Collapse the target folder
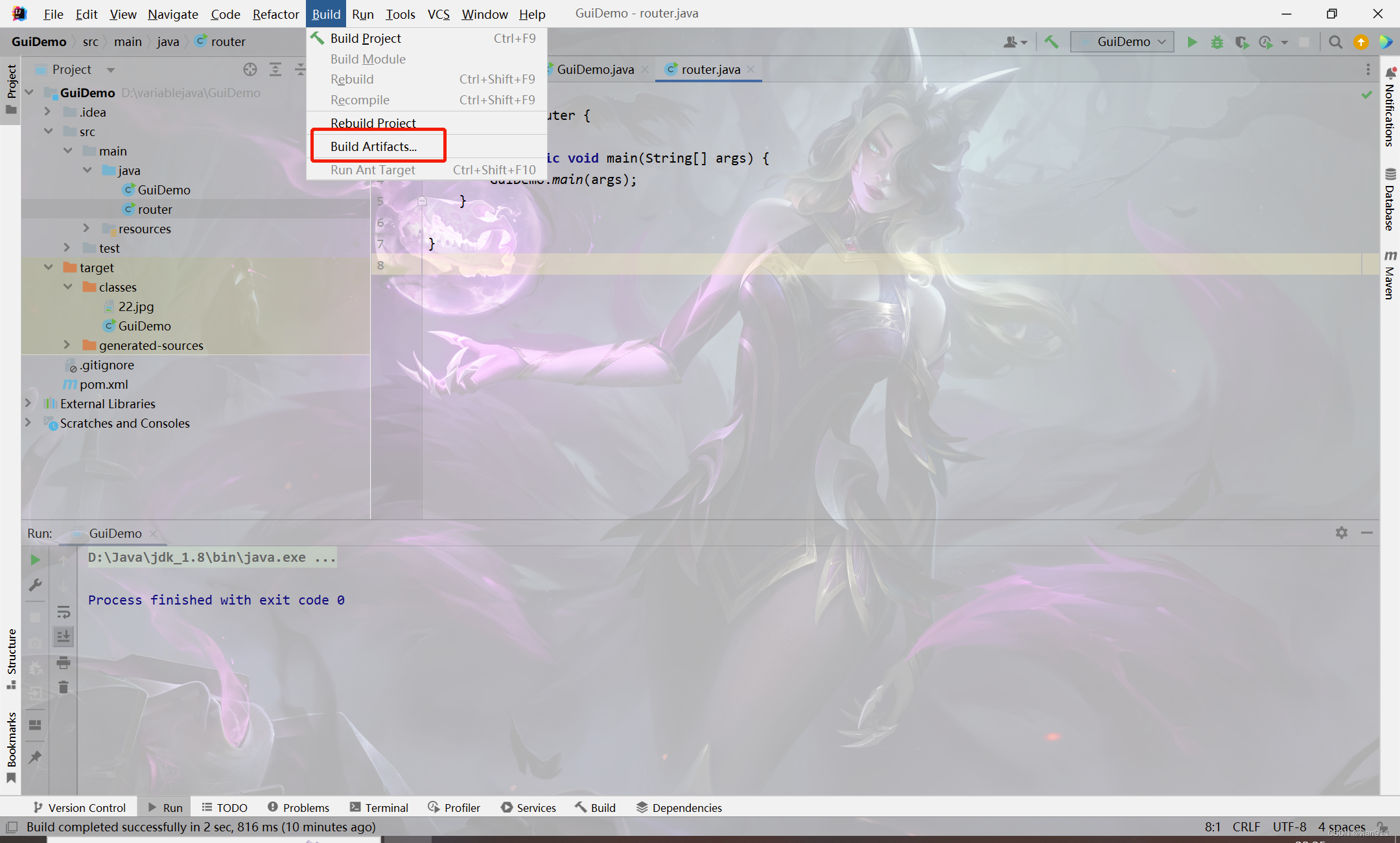The image size is (1400, 843). click(x=47, y=268)
